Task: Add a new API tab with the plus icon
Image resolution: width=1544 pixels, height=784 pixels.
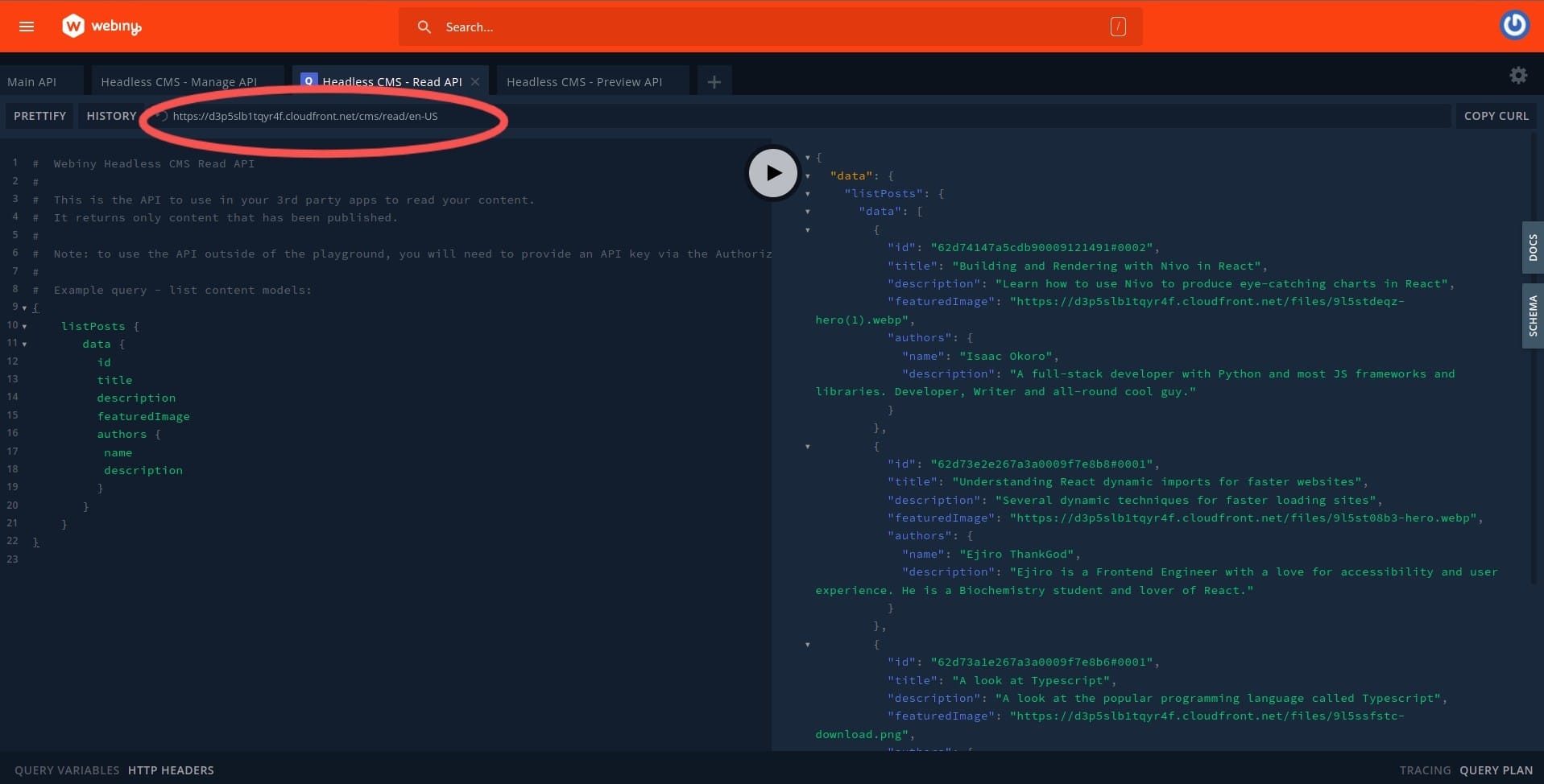Action: click(714, 80)
